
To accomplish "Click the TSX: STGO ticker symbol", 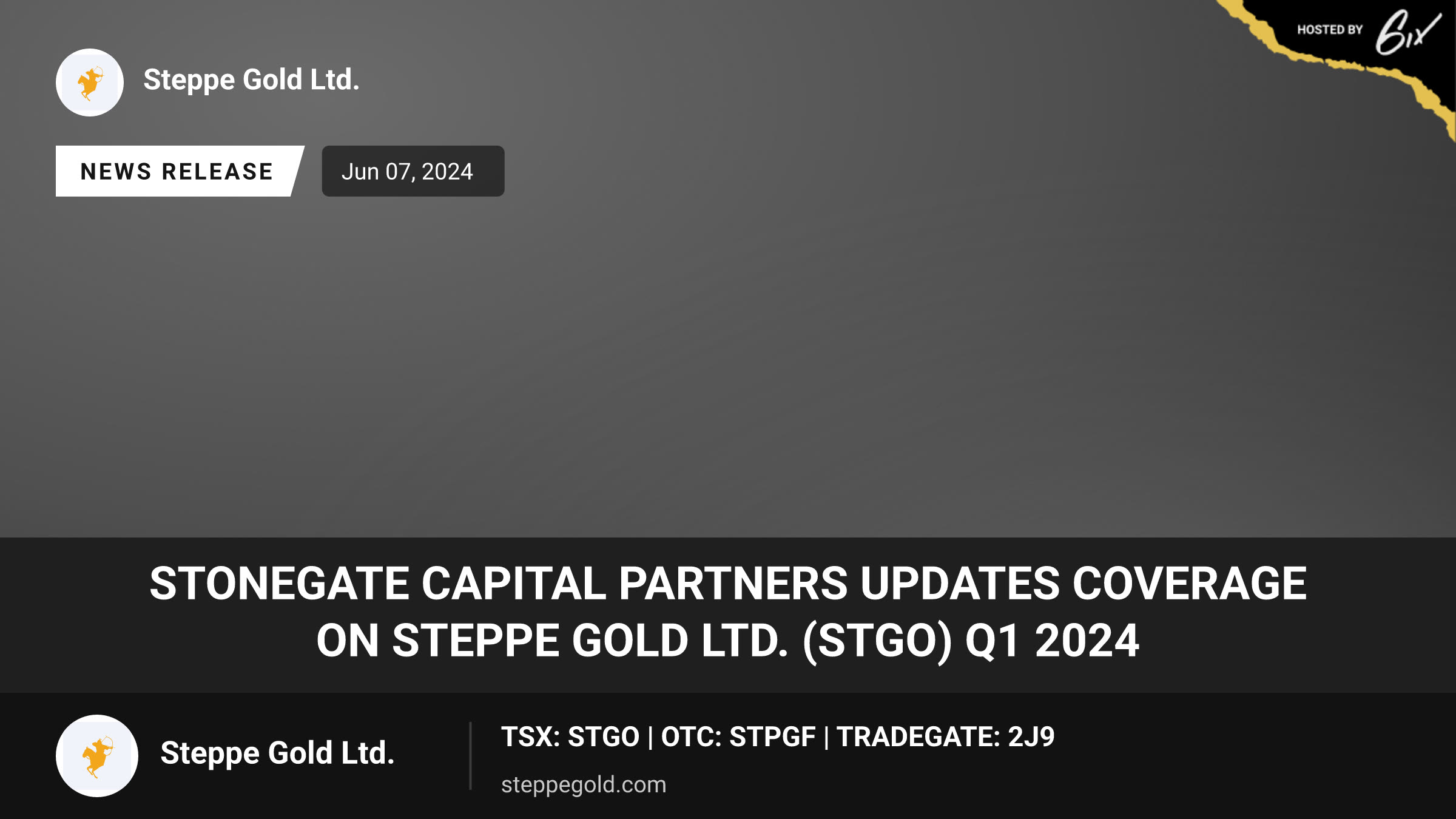I will [570, 737].
